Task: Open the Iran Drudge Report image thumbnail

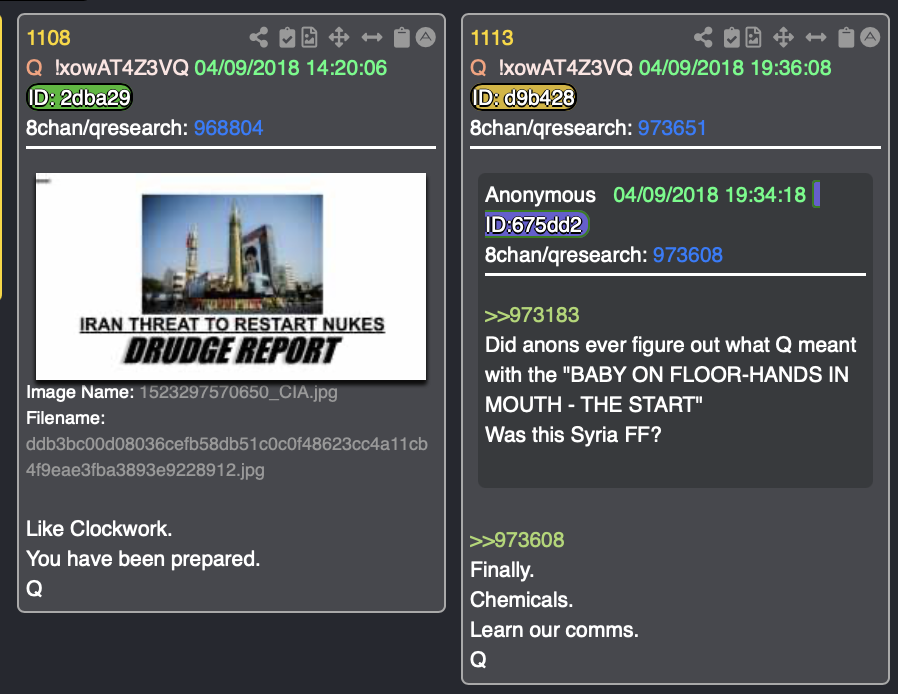Action: pyautogui.click(x=231, y=276)
